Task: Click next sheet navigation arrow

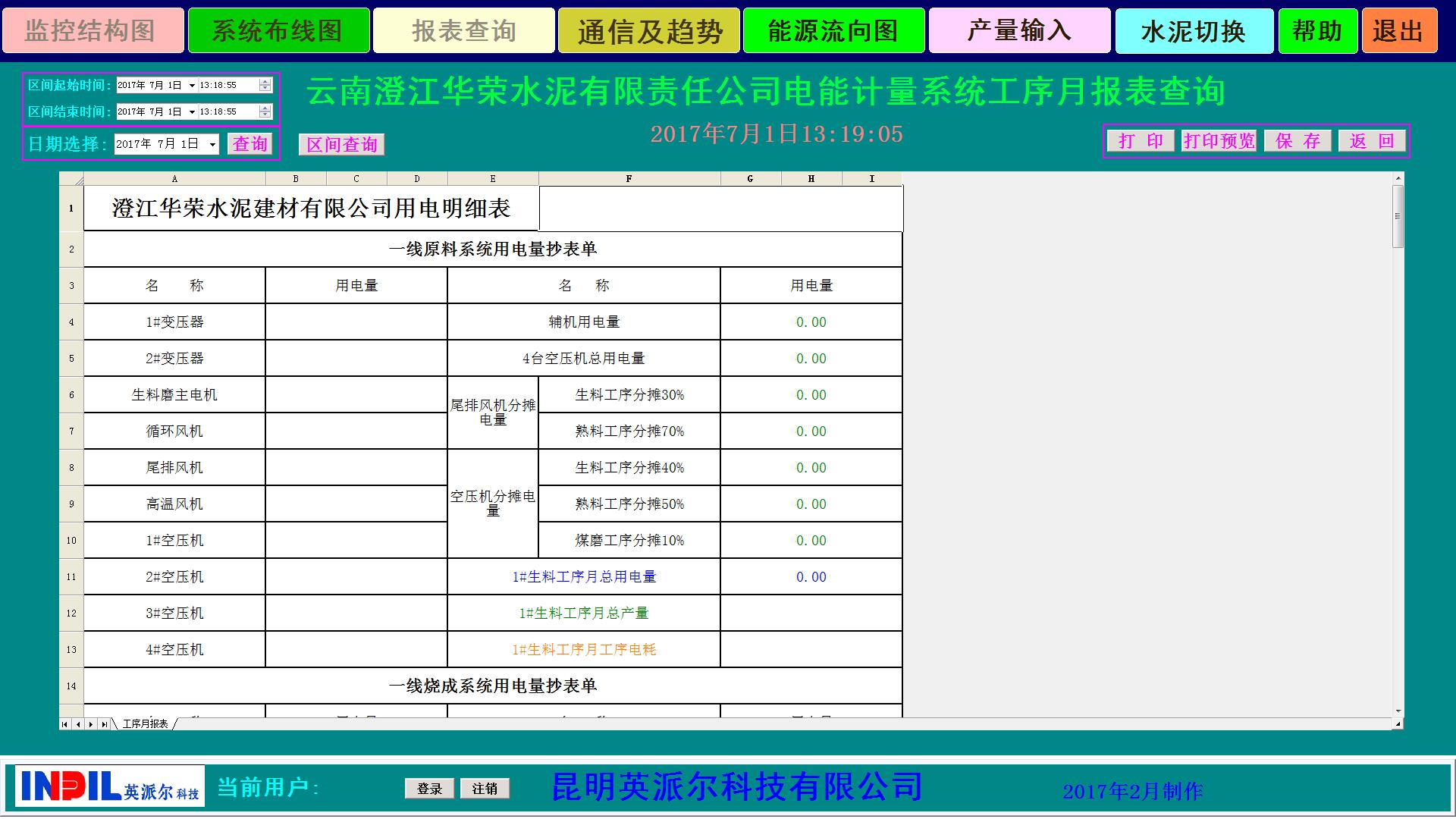Action: point(91,725)
